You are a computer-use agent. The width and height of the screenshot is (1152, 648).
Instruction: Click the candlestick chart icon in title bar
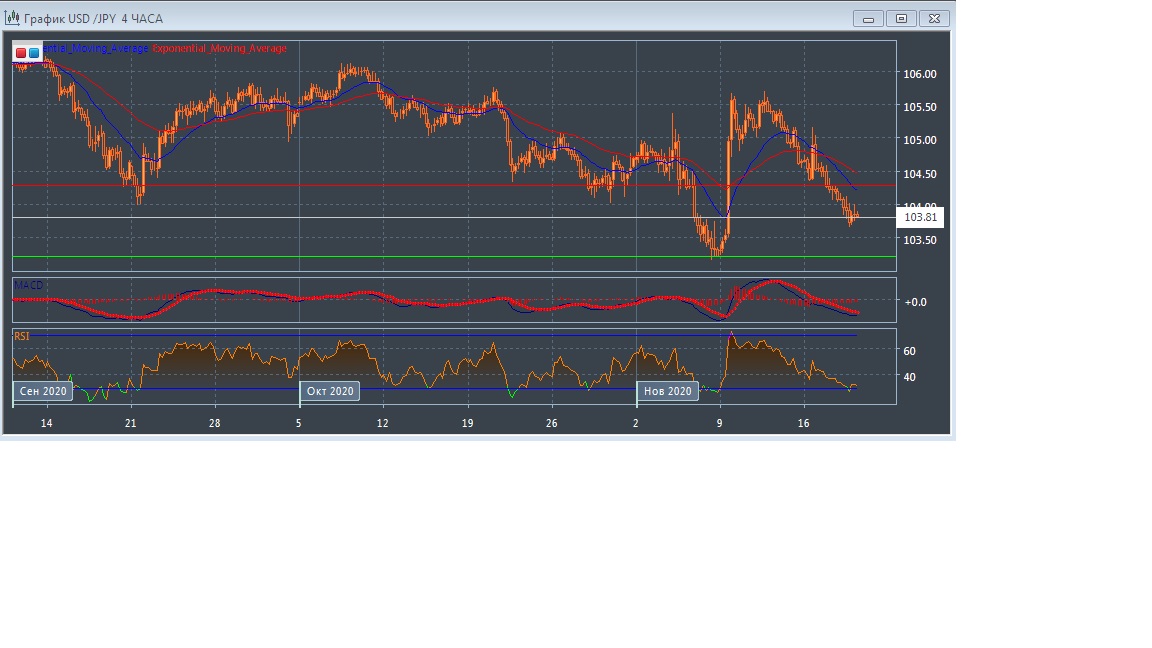(x=12, y=18)
